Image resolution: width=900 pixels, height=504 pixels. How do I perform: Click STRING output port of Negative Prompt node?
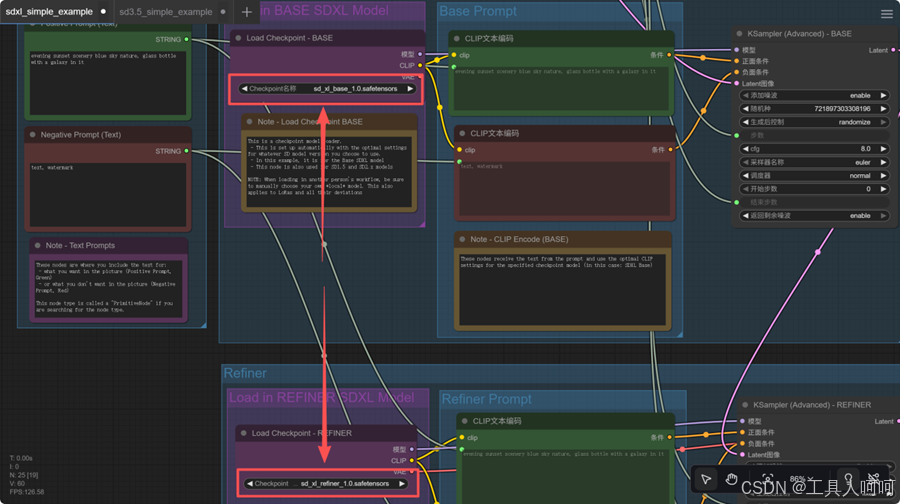tap(187, 151)
